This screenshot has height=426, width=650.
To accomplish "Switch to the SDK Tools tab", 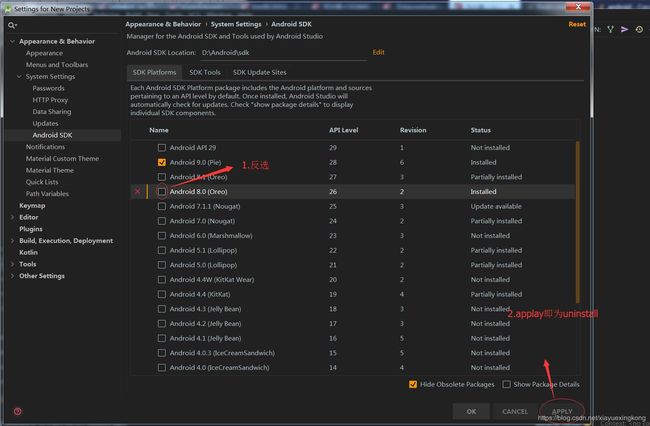I will (x=205, y=72).
